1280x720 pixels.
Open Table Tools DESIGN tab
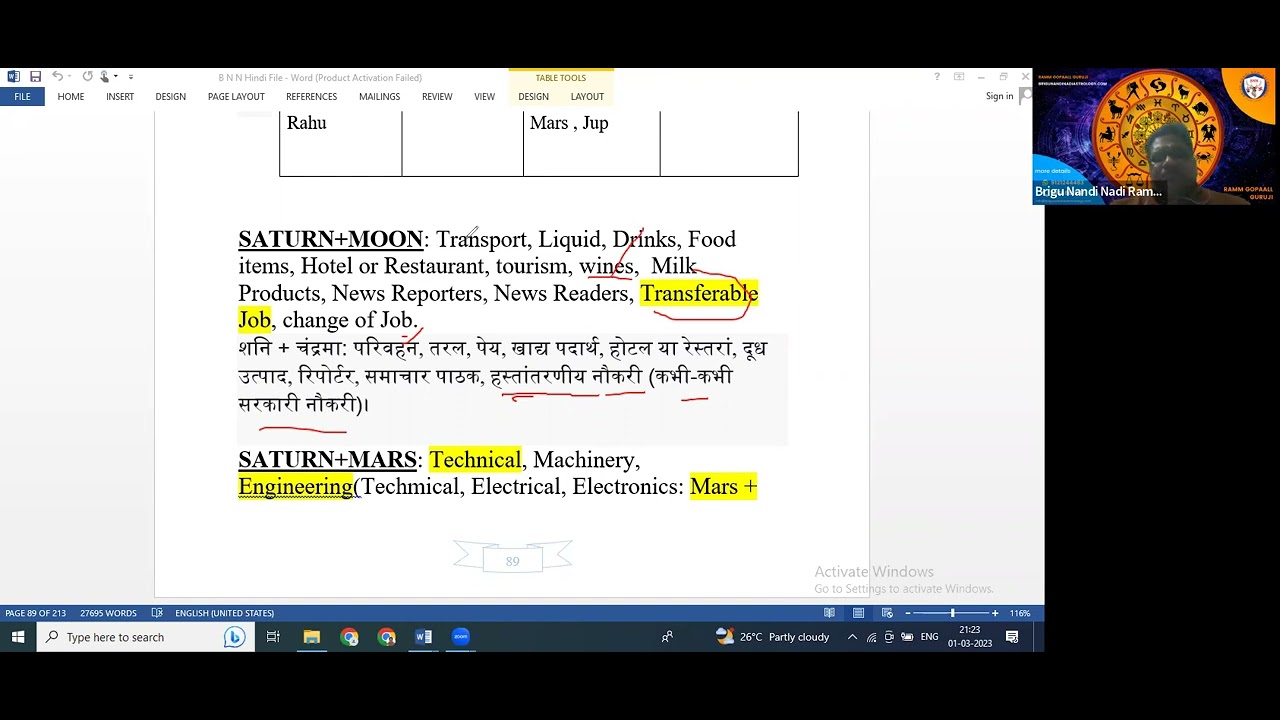533,97
